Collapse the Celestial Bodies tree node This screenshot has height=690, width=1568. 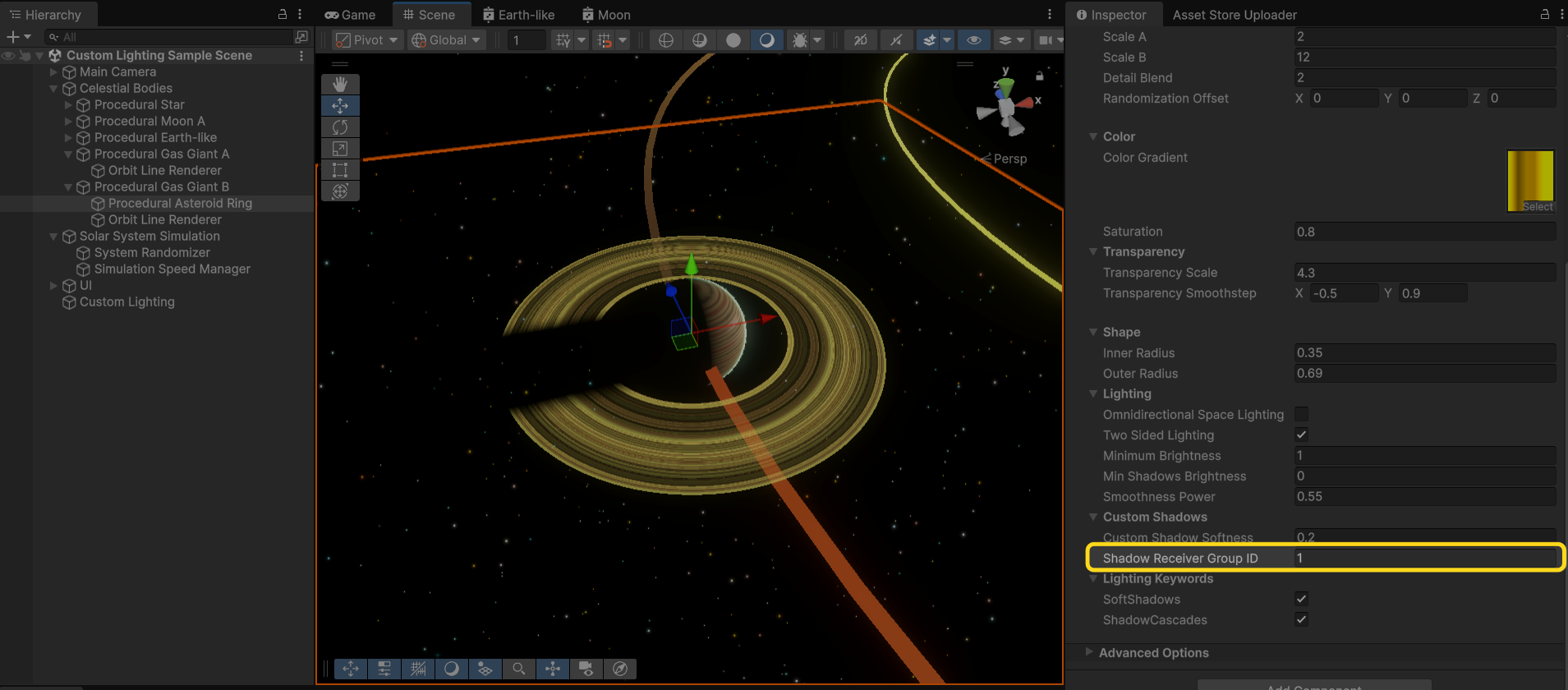[54, 89]
